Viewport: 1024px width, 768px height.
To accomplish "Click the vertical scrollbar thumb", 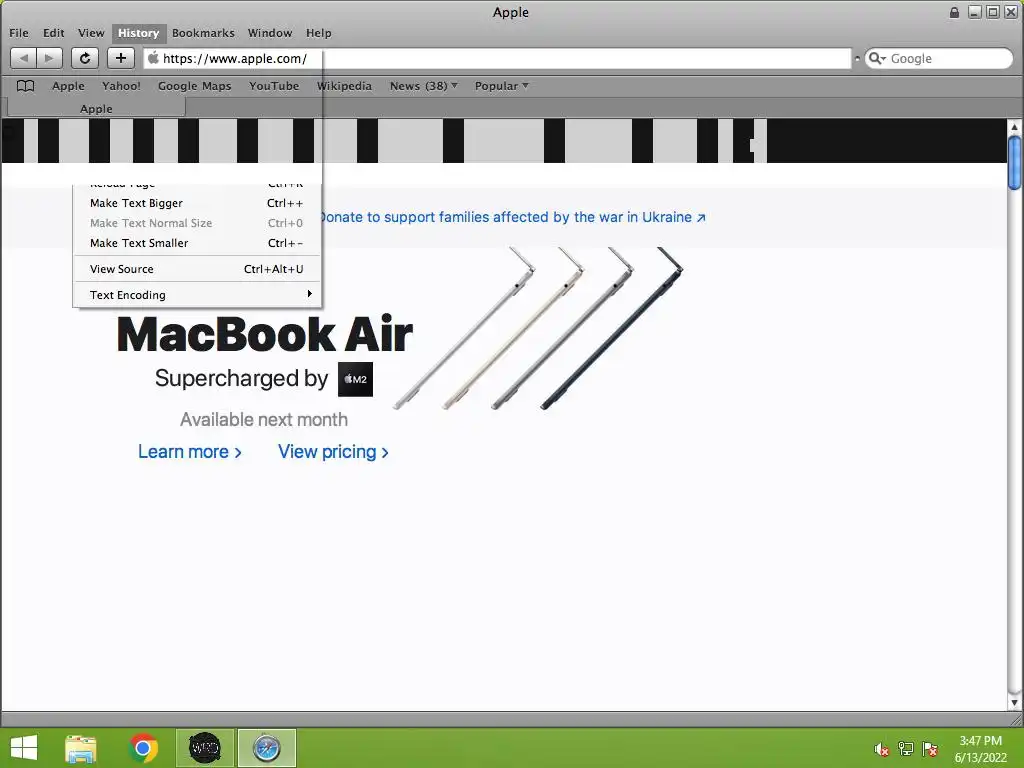I will point(1014,162).
